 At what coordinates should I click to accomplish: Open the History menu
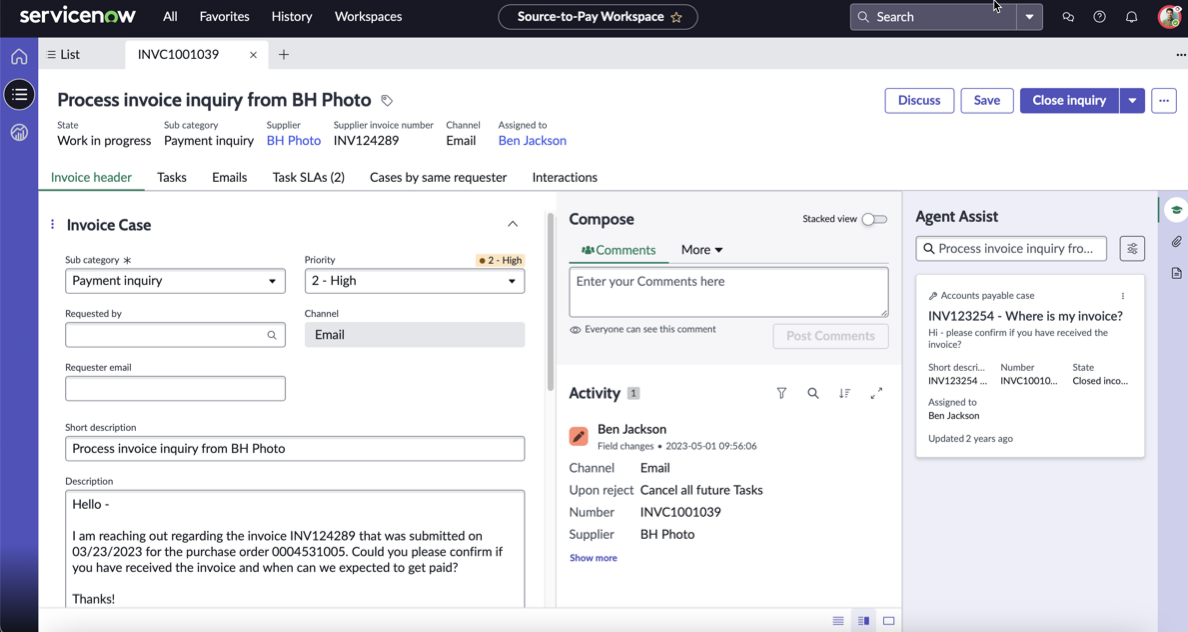pyautogui.click(x=292, y=17)
